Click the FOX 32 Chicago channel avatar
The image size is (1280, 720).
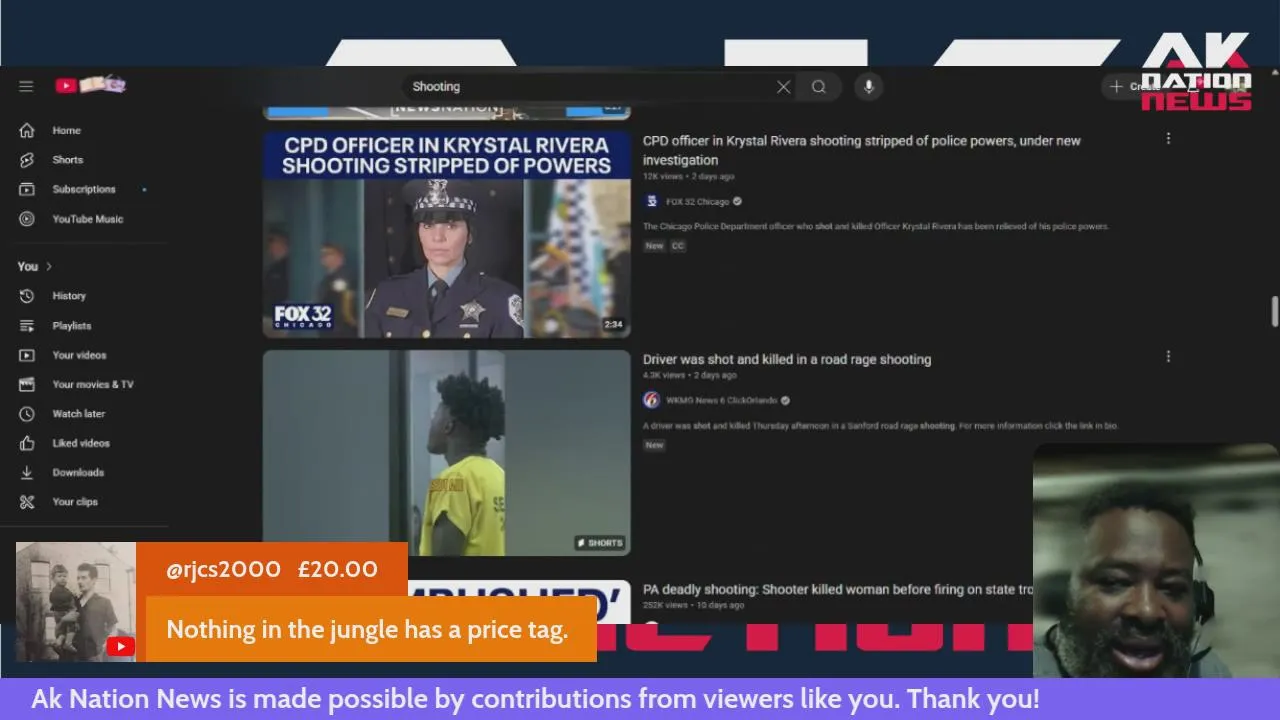click(x=651, y=202)
